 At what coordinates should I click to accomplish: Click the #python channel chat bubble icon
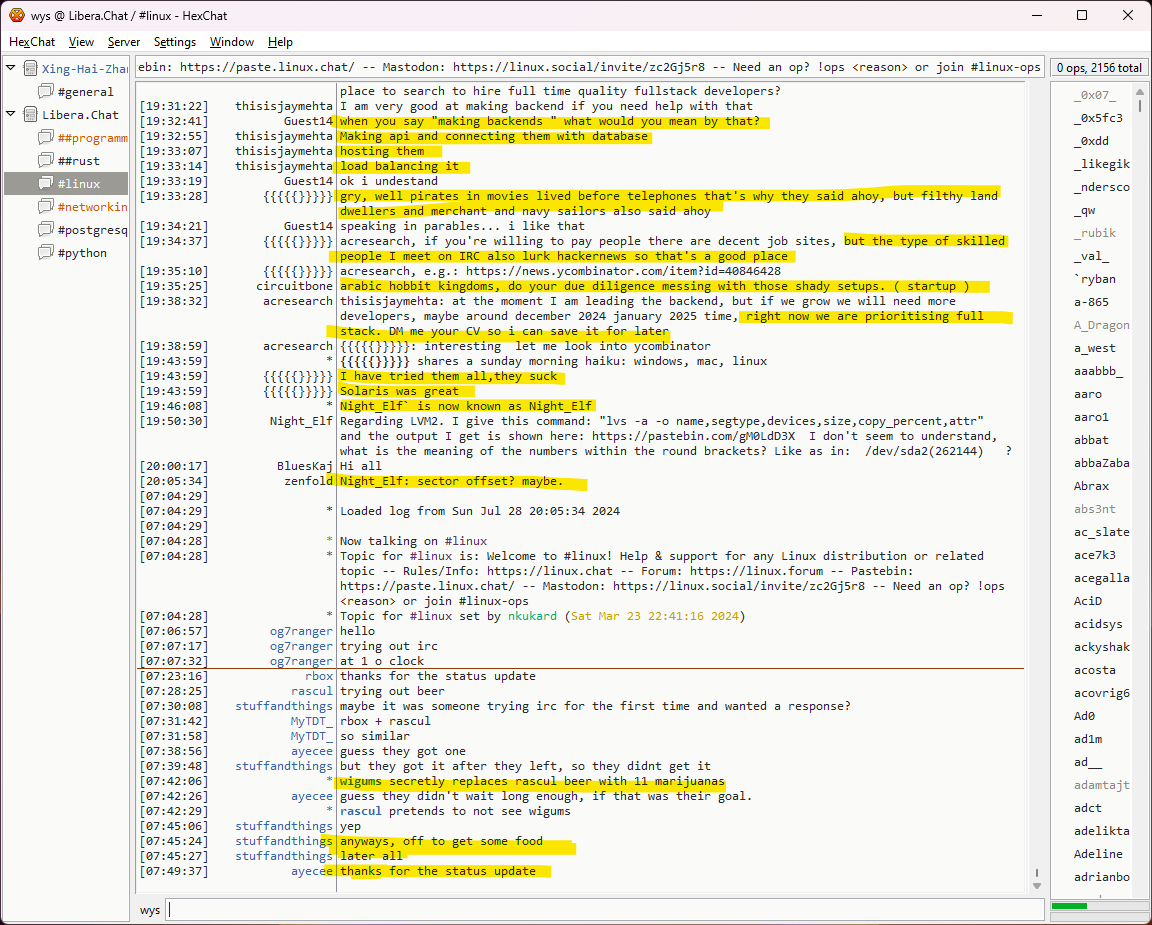[x=46, y=253]
